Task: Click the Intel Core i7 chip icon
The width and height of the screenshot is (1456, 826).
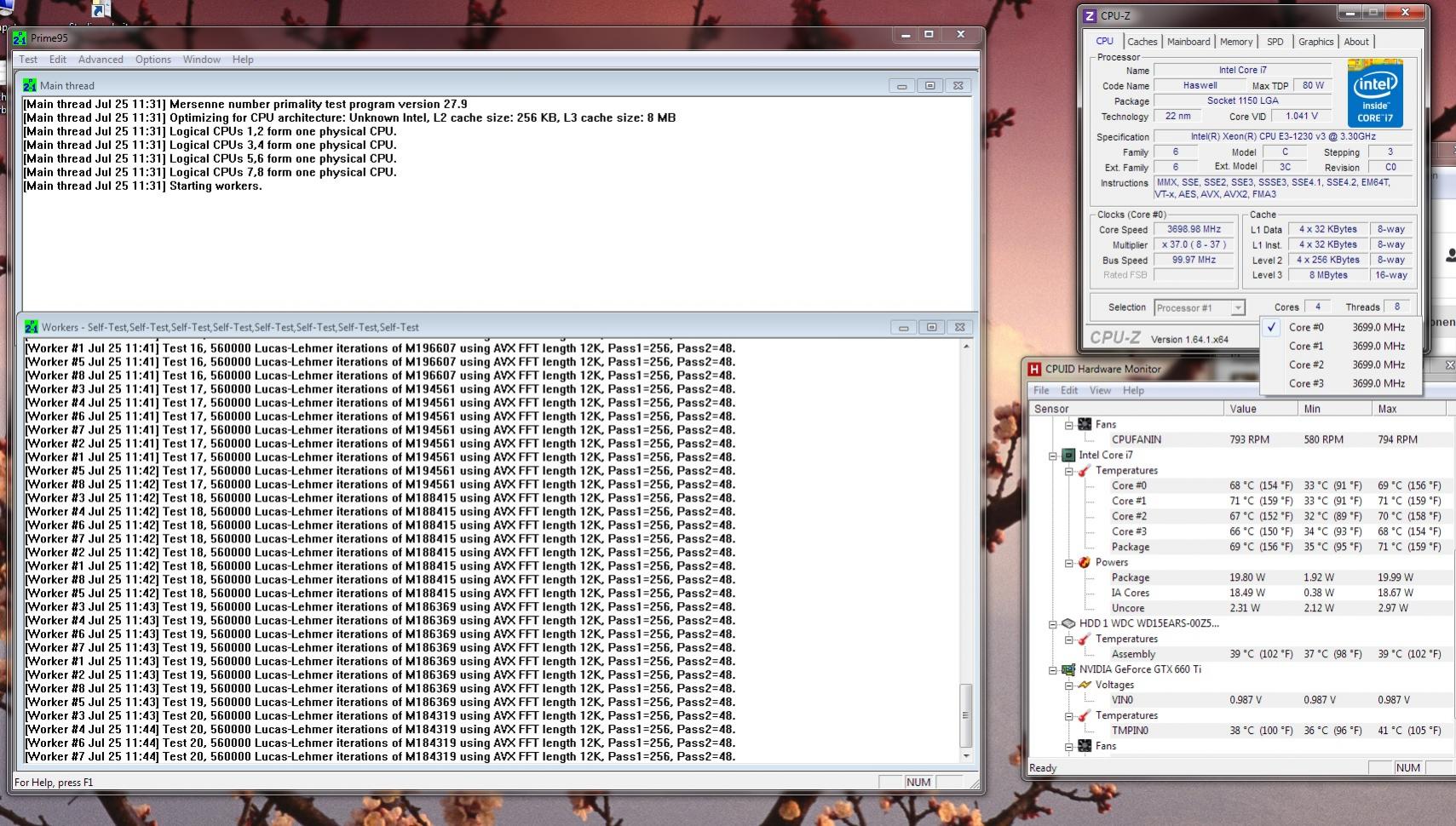Action: point(1068,456)
